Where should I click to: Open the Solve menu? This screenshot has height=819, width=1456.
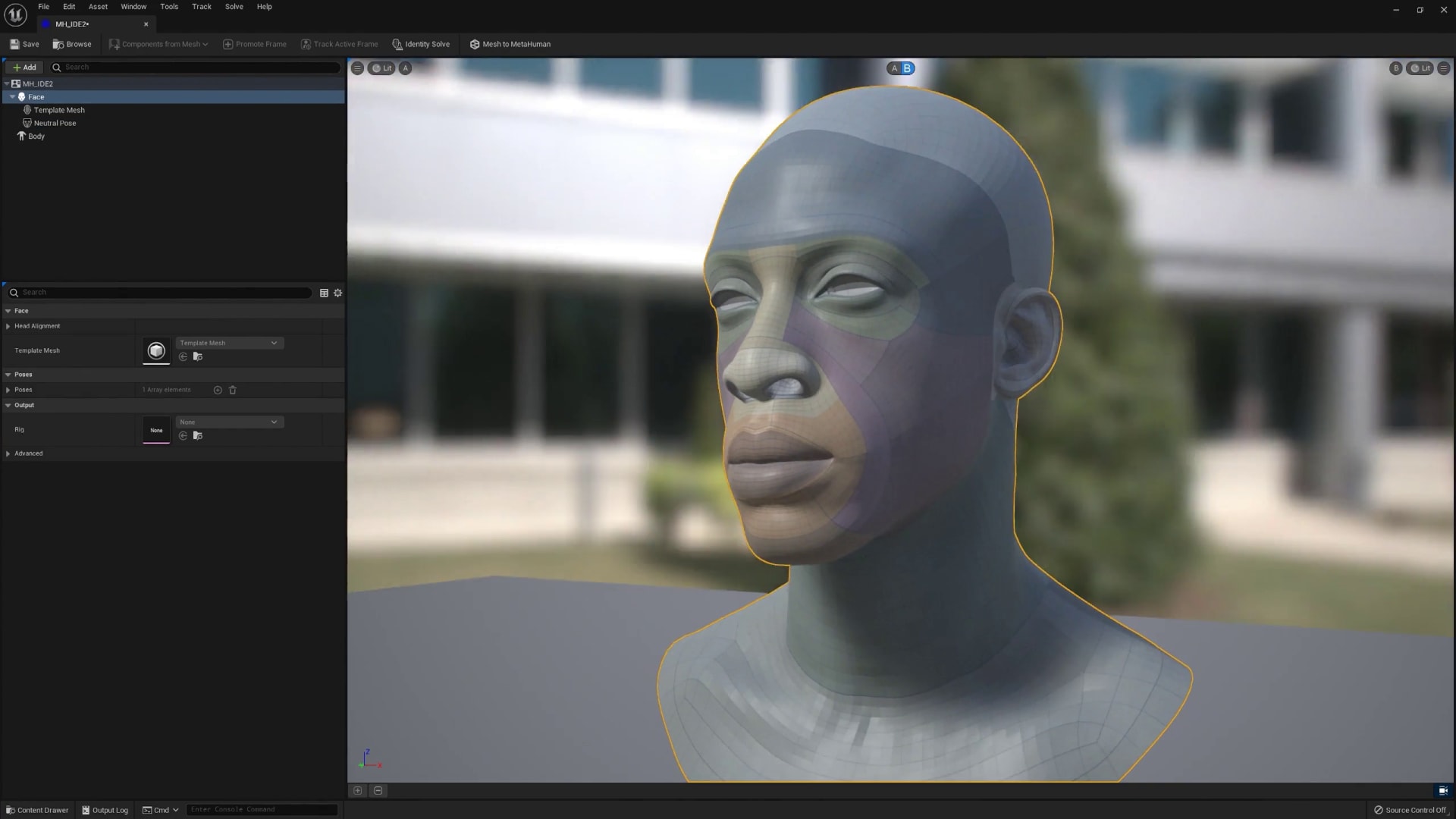tap(234, 7)
